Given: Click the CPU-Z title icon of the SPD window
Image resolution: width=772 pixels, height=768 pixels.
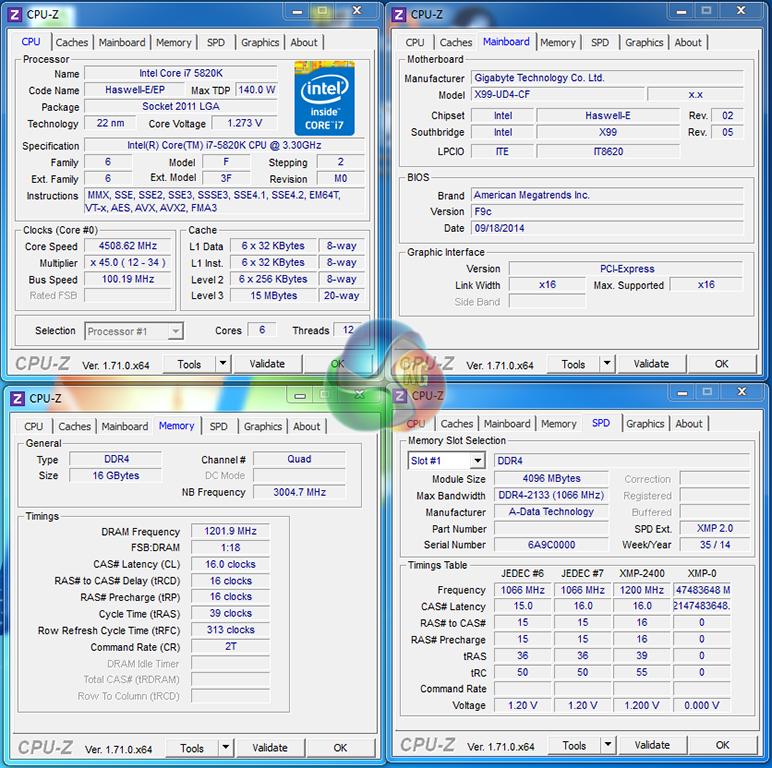Looking at the screenshot, I should click(399, 395).
